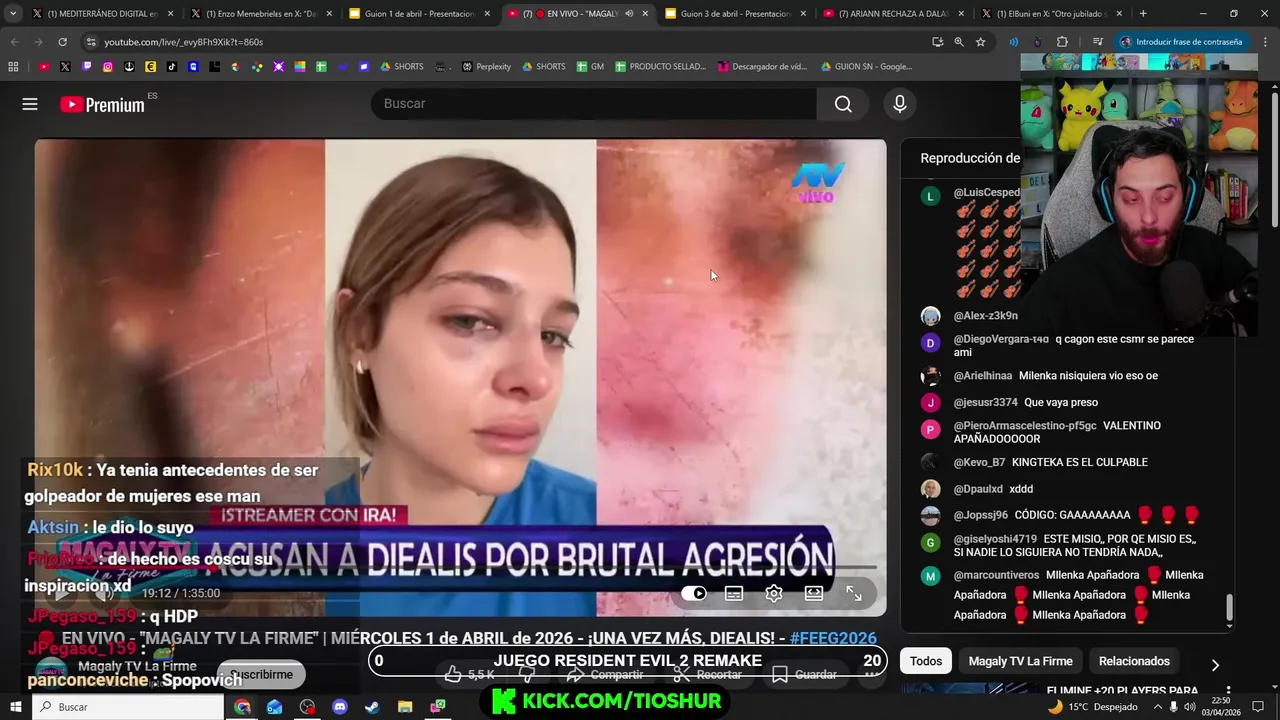This screenshot has height=720, width=1280.
Task: Open @jesusr3374 chat user avatar
Action: (930, 403)
